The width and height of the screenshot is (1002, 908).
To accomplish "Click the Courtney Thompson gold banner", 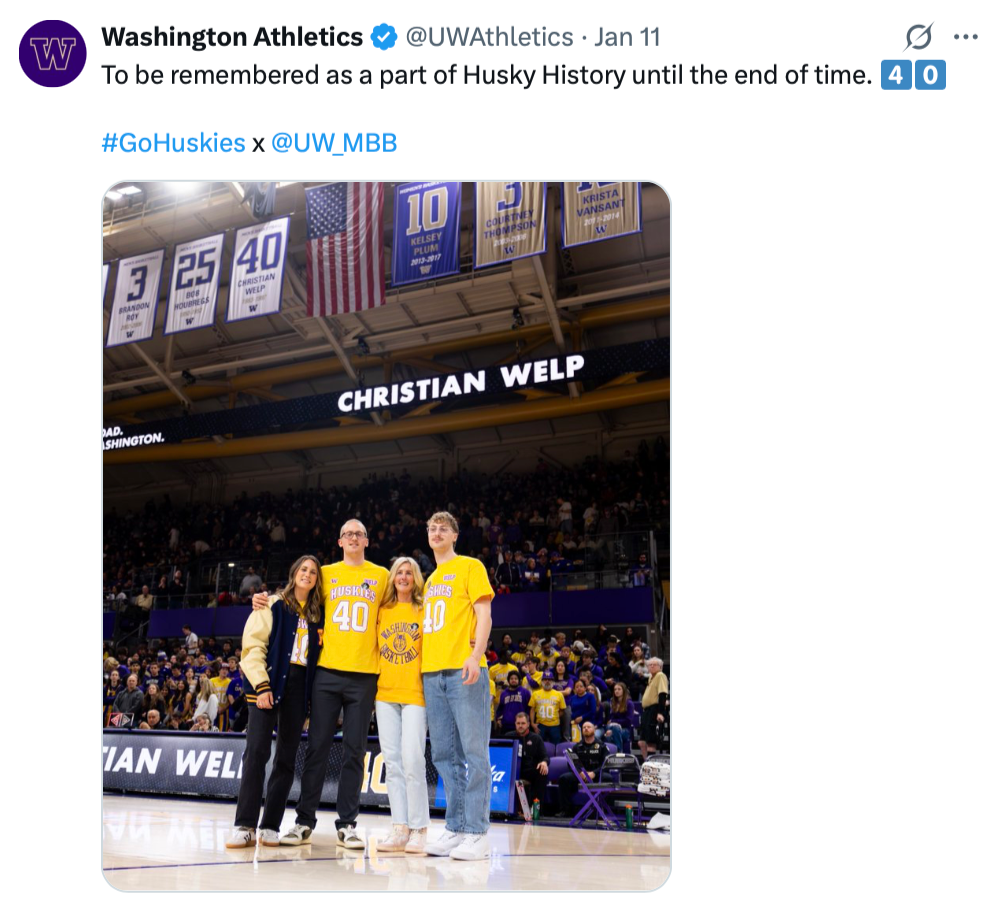I will 510,223.
